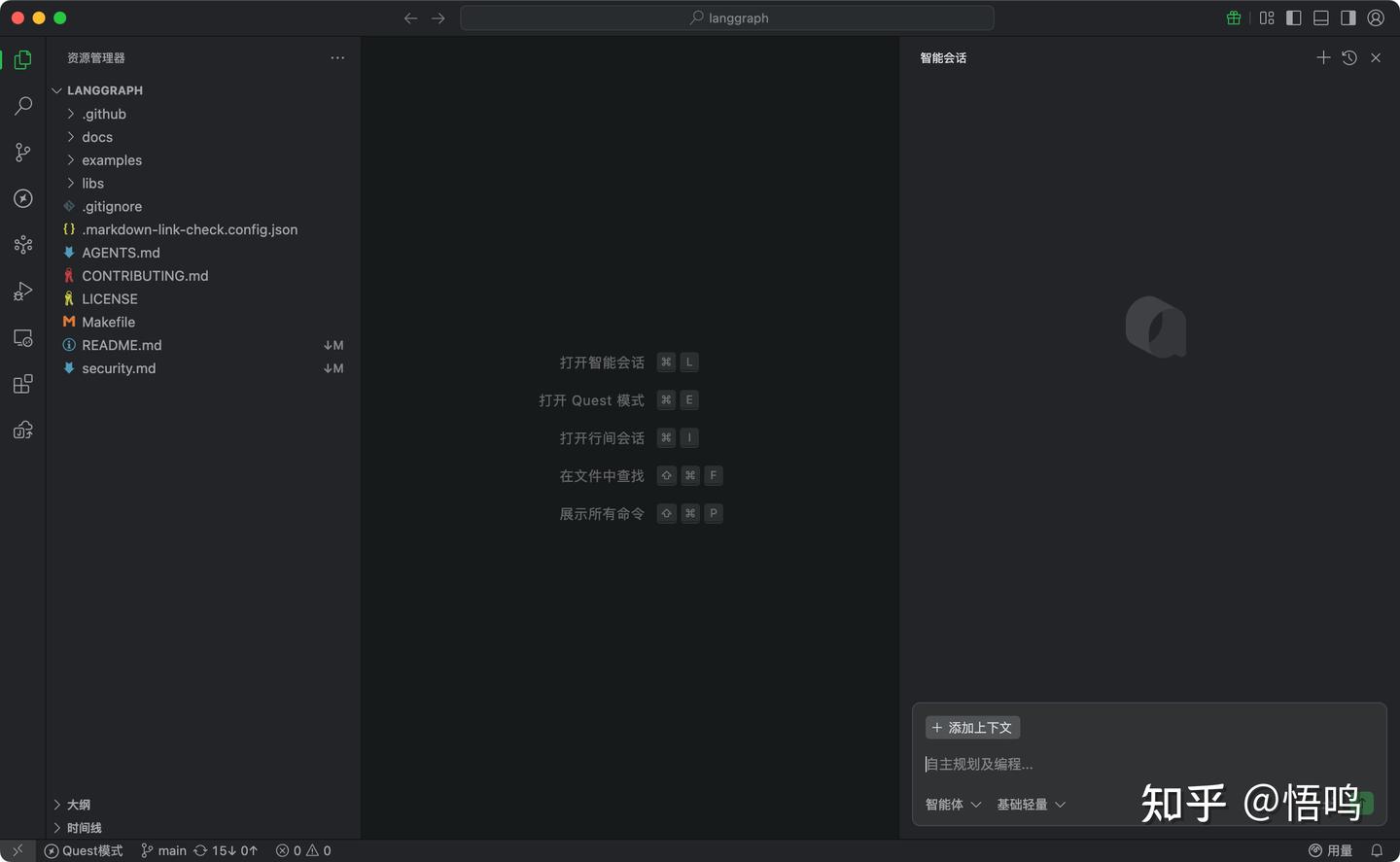Open the Source Control view

[22, 152]
